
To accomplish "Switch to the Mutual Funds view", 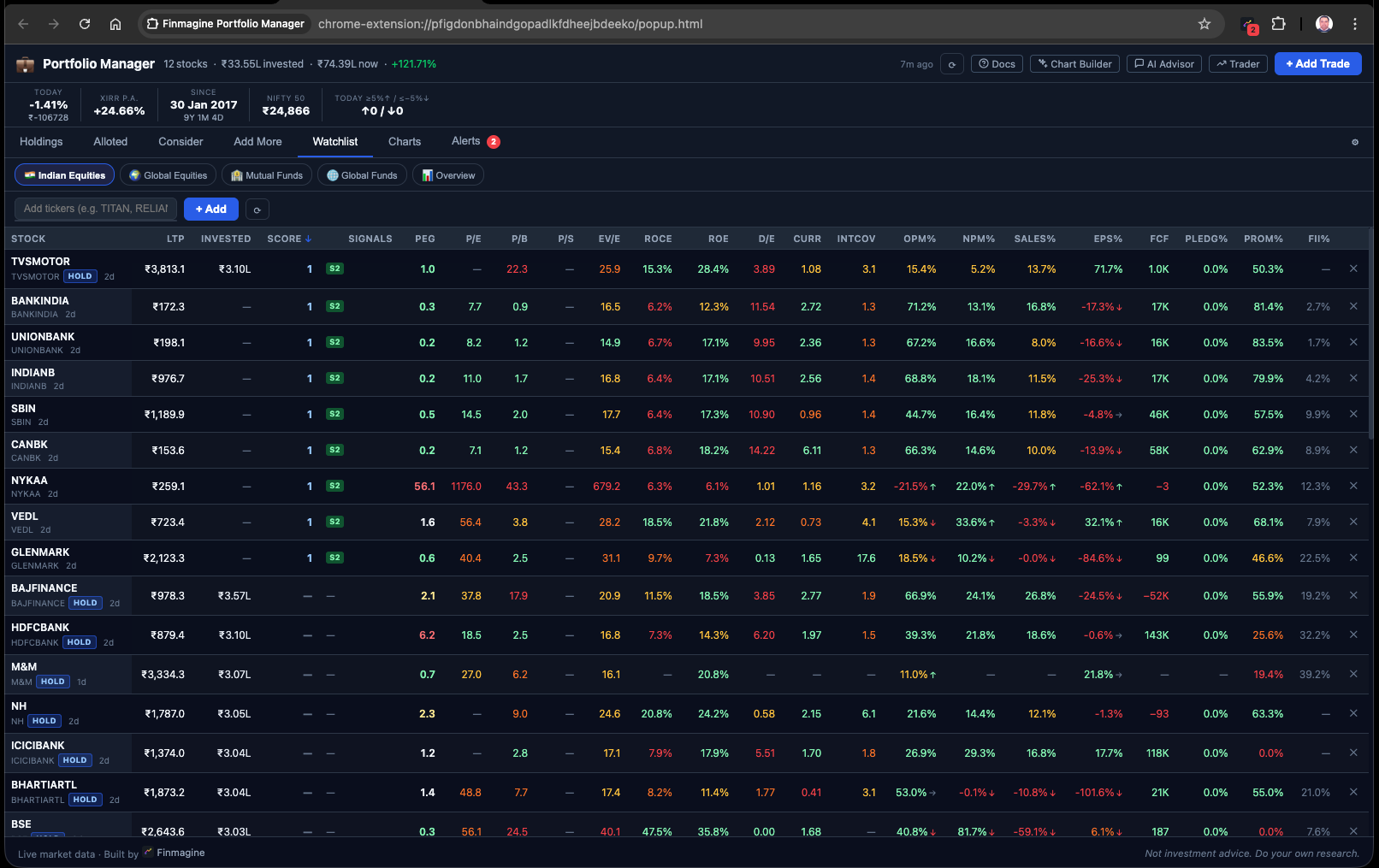I will click(x=266, y=174).
